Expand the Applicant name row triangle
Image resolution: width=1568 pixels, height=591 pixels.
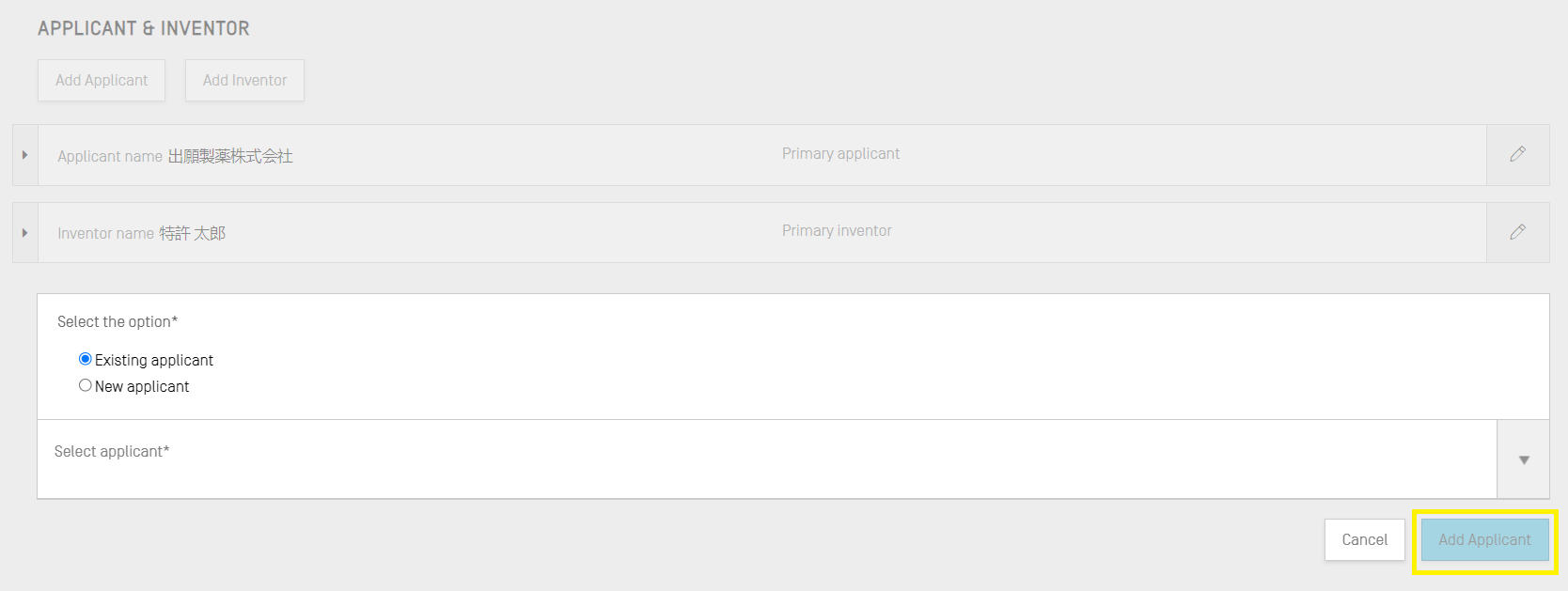tap(24, 155)
